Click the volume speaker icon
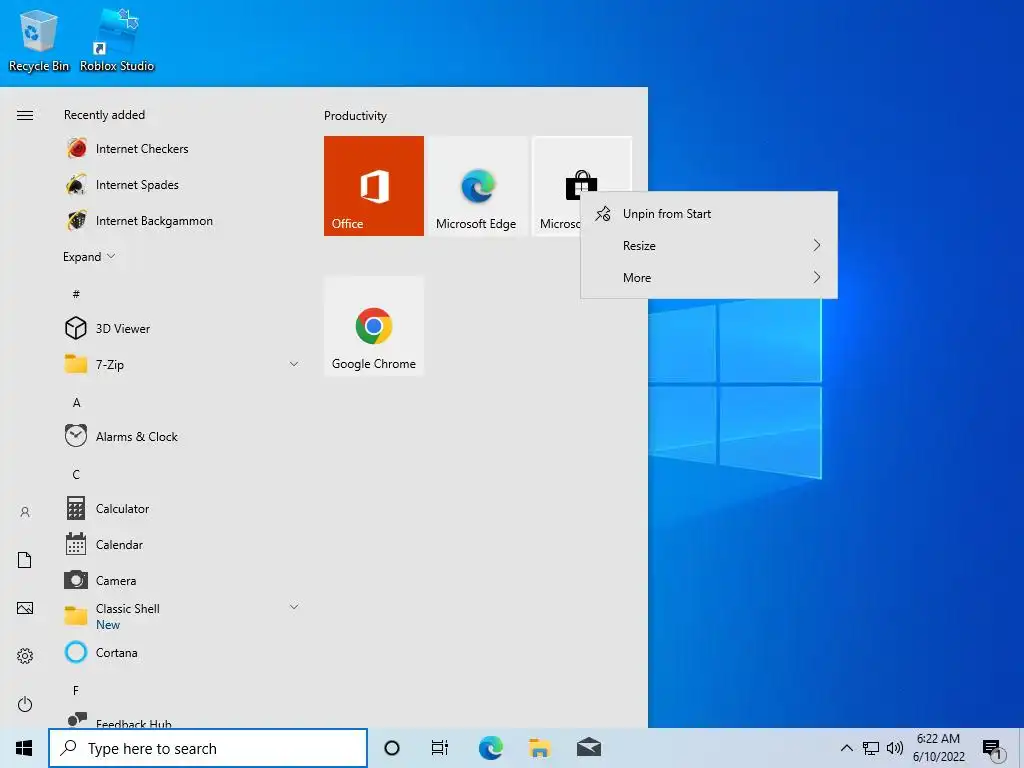This screenshot has height=768, width=1024. (x=895, y=748)
